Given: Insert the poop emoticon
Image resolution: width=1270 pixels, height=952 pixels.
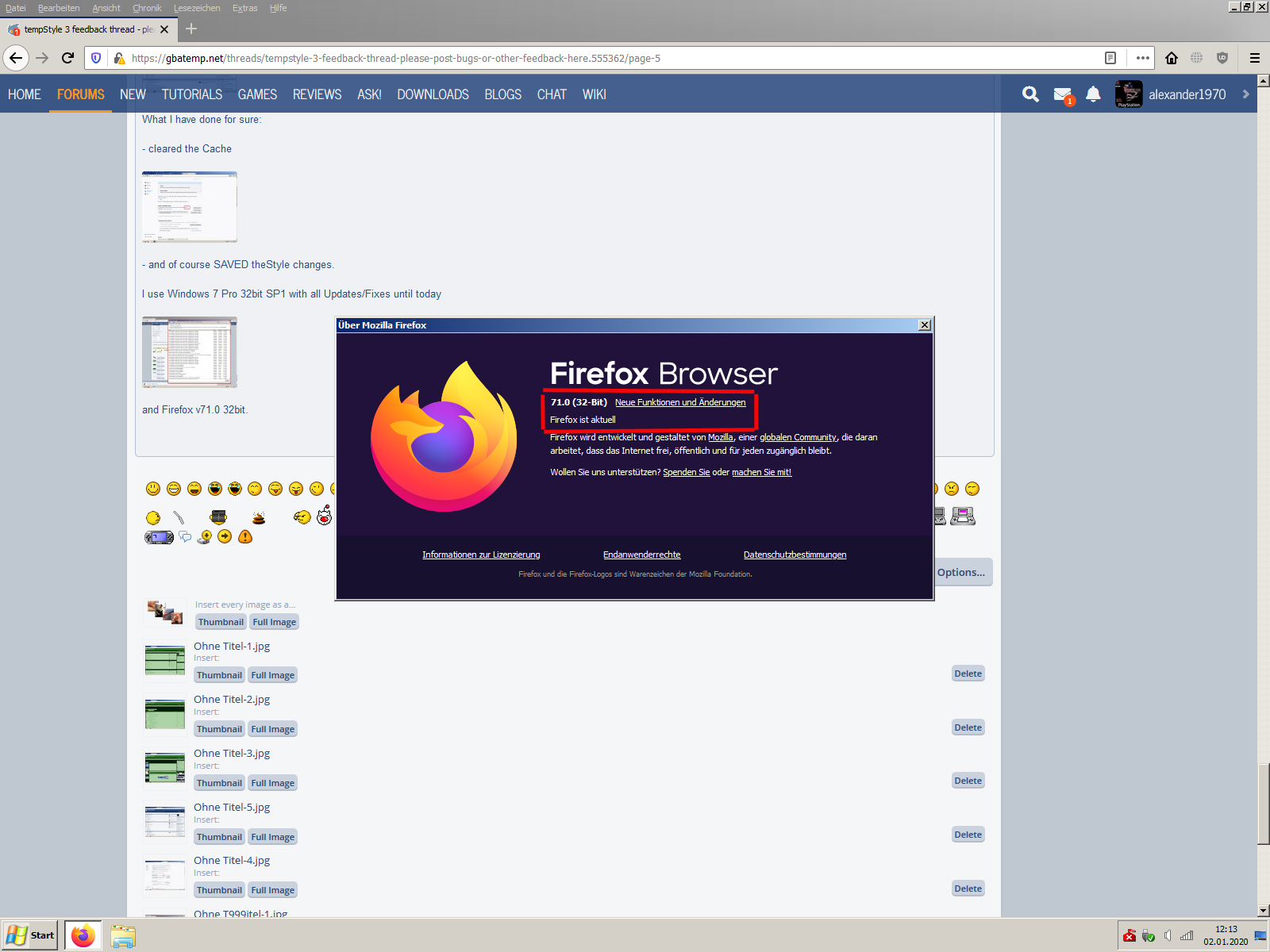Looking at the screenshot, I should pos(259,517).
